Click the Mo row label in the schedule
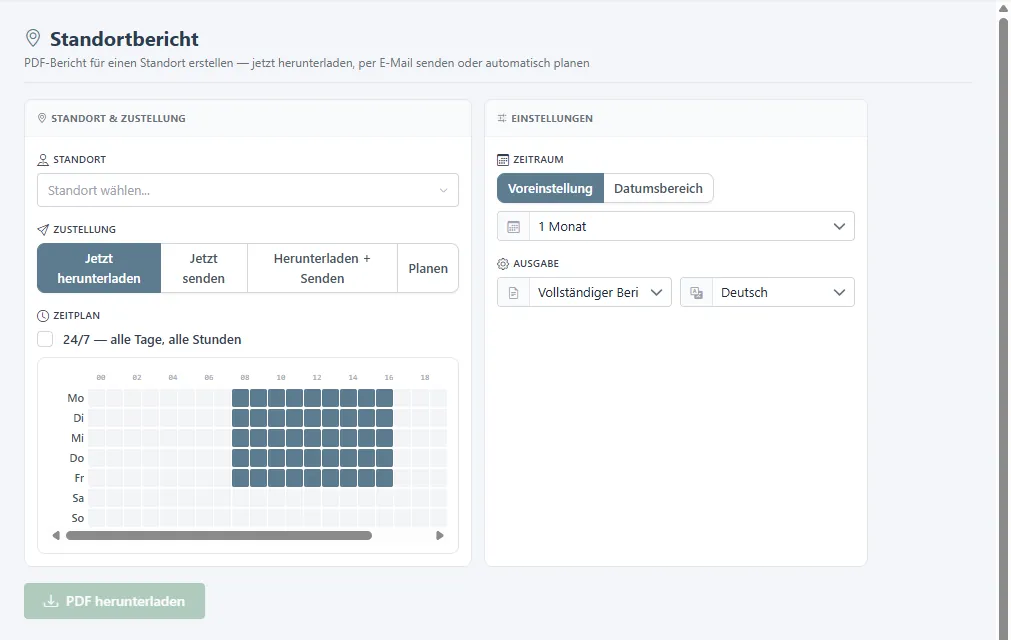This screenshot has width=1011, height=640. tap(76, 398)
